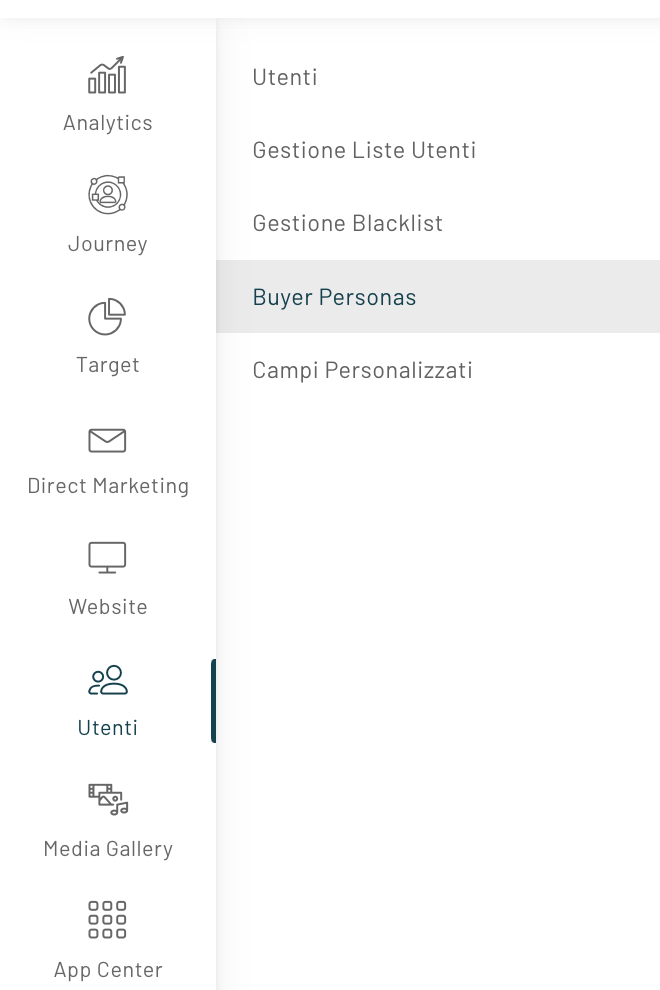This screenshot has width=660, height=990.
Task: Open the Utenti submenu entry at top
Action: pos(285,77)
